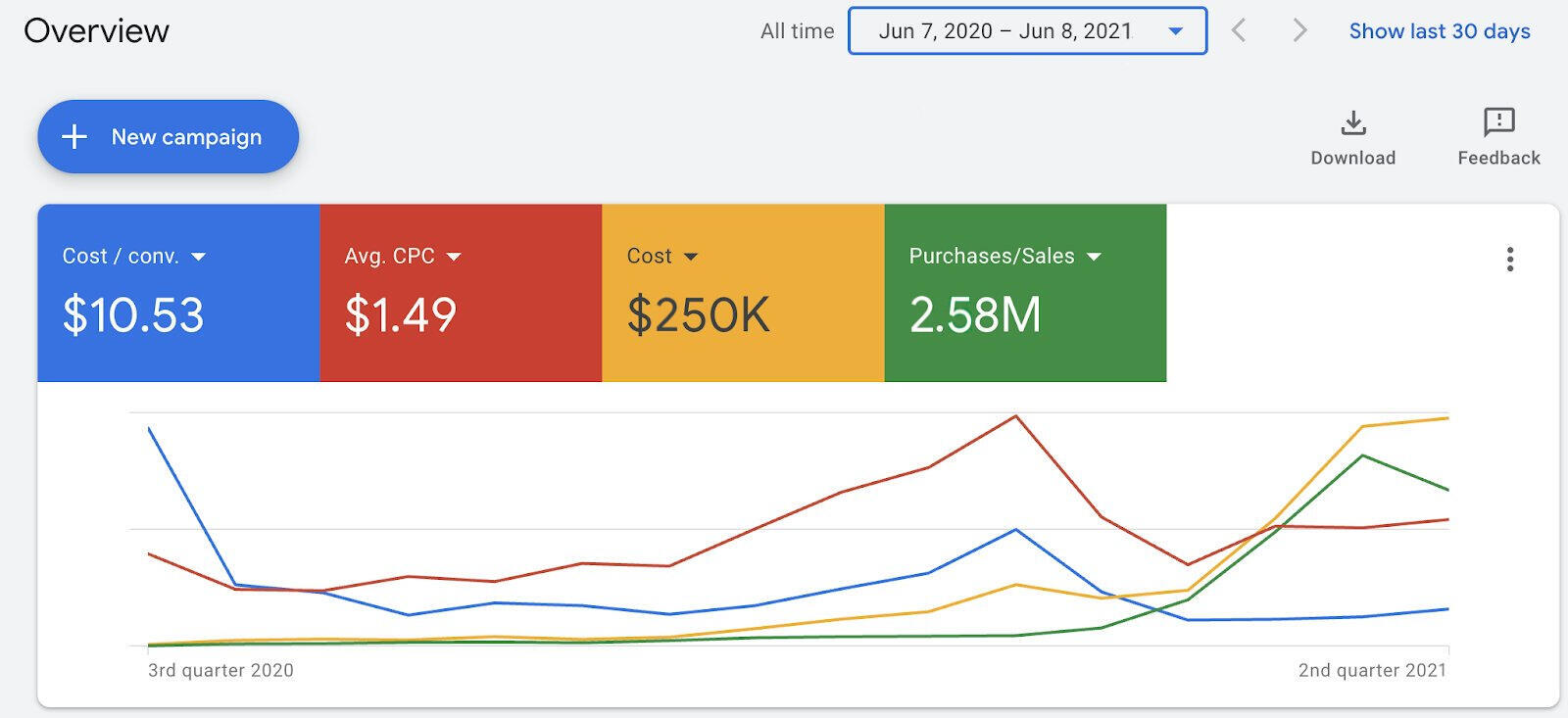Click the All time label
Viewport: 1568px width, 718px height.
click(797, 31)
